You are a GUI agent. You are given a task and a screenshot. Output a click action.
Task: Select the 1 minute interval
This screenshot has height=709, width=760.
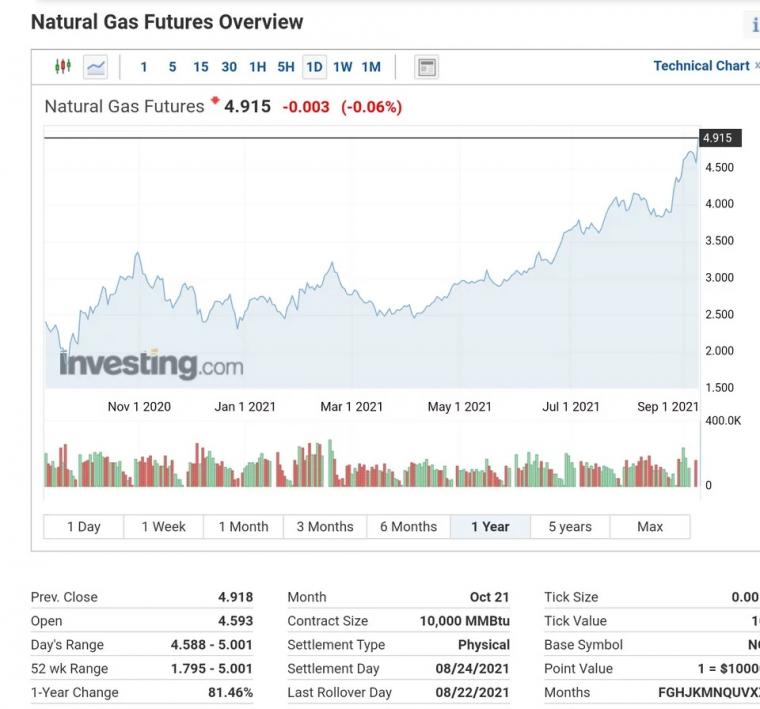click(143, 67)
